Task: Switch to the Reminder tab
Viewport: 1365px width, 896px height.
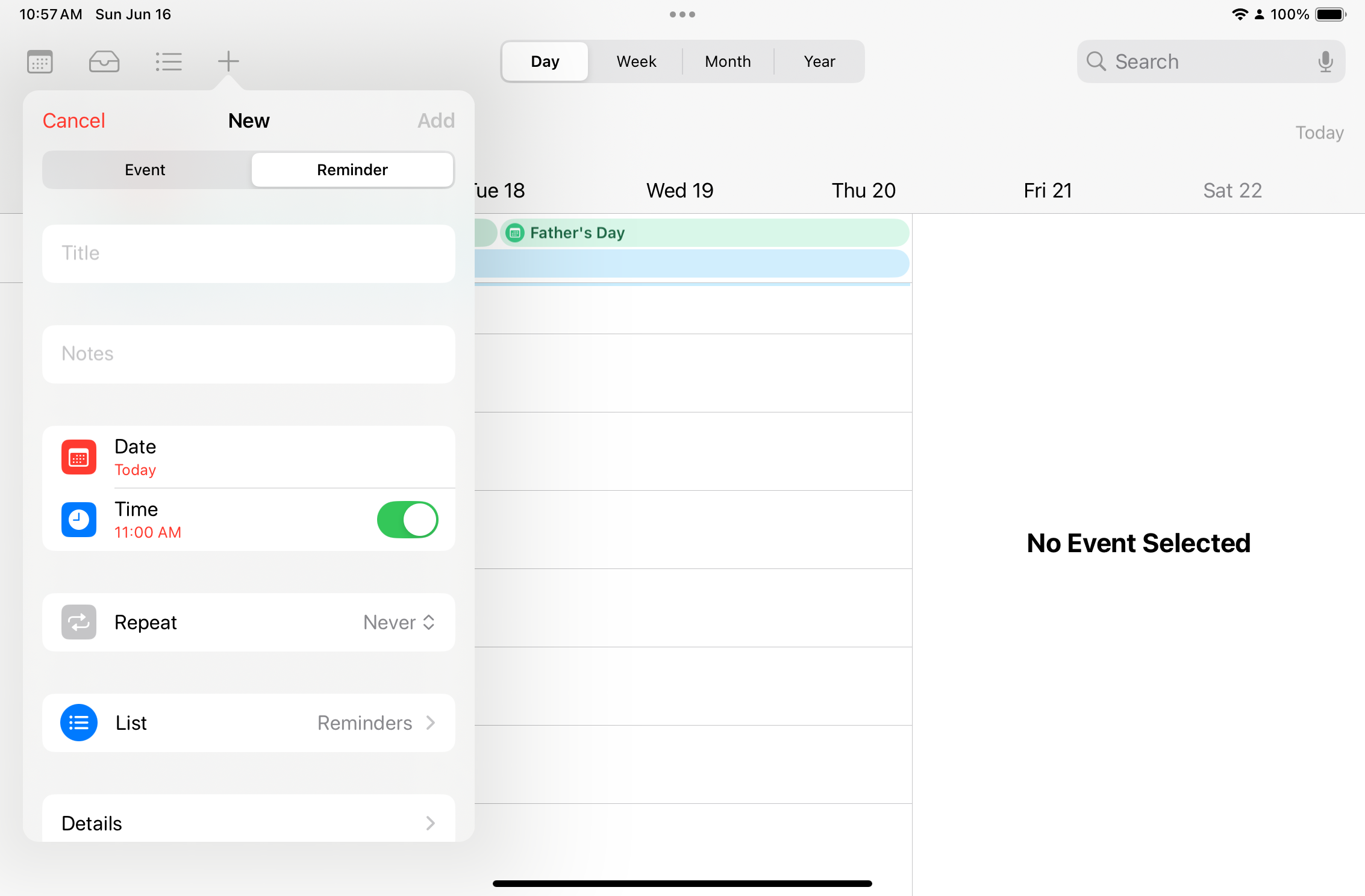Action: tap(352, 169)
